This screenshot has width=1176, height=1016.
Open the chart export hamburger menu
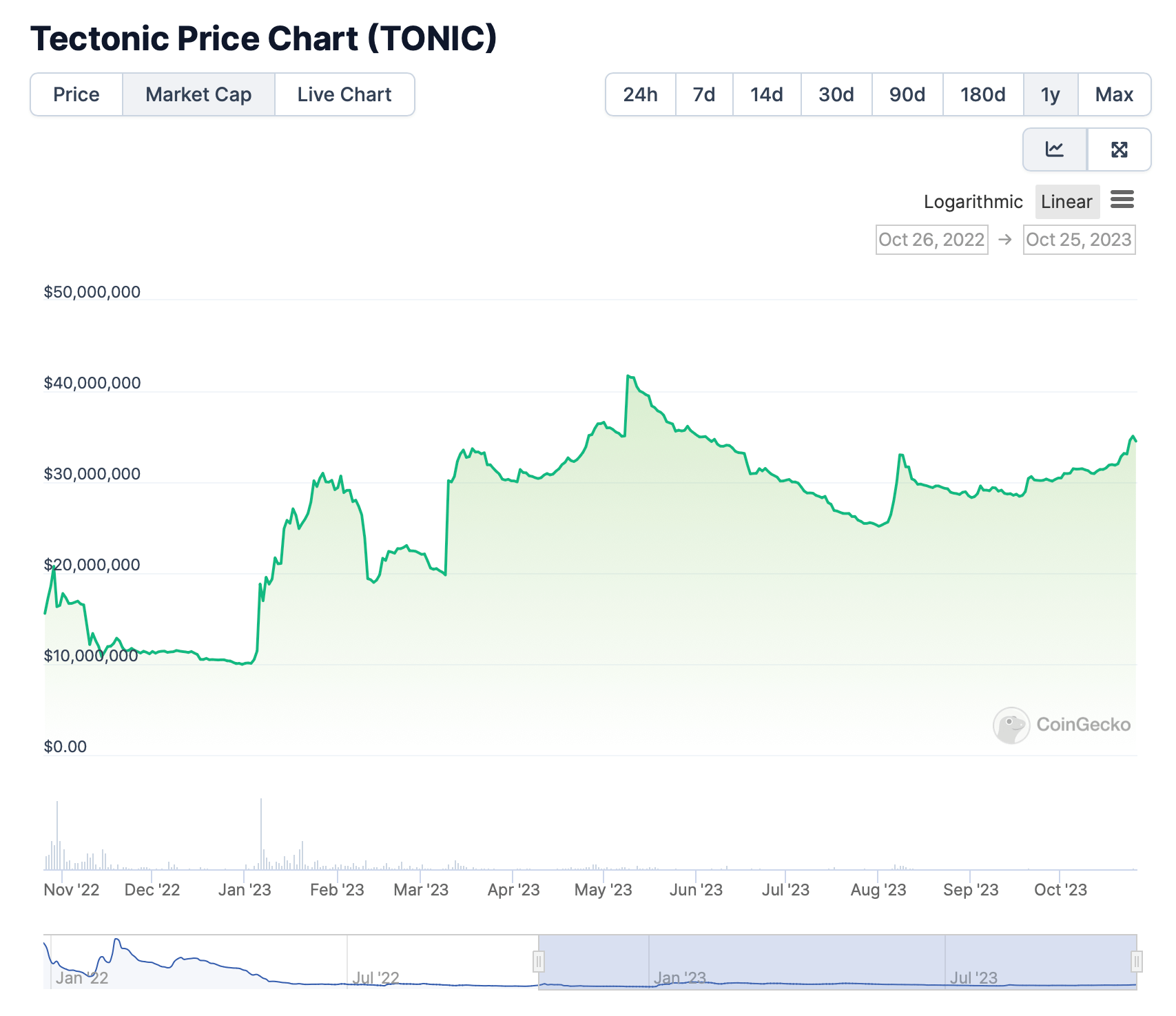point(1123,200)
